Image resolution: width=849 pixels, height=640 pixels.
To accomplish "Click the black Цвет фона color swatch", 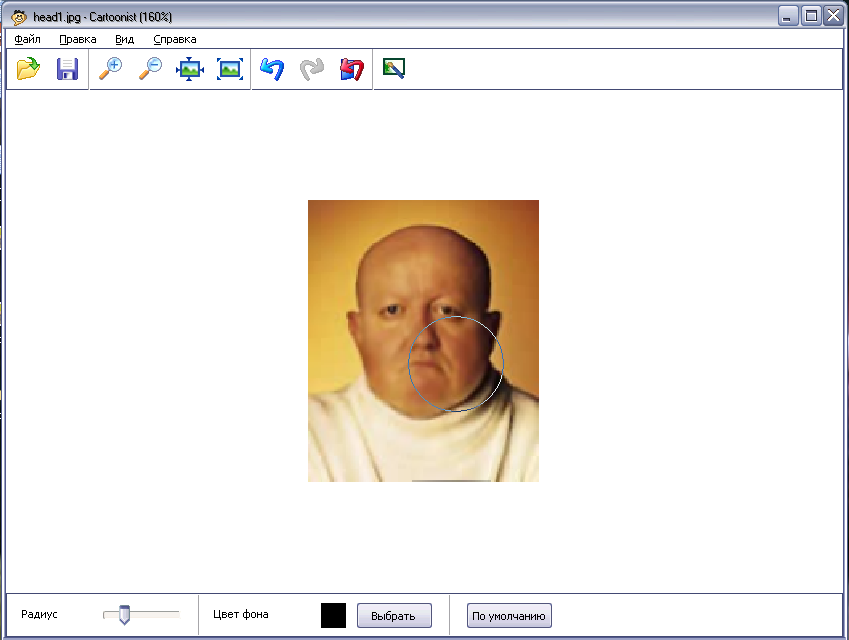I will (x=333, y=615).
